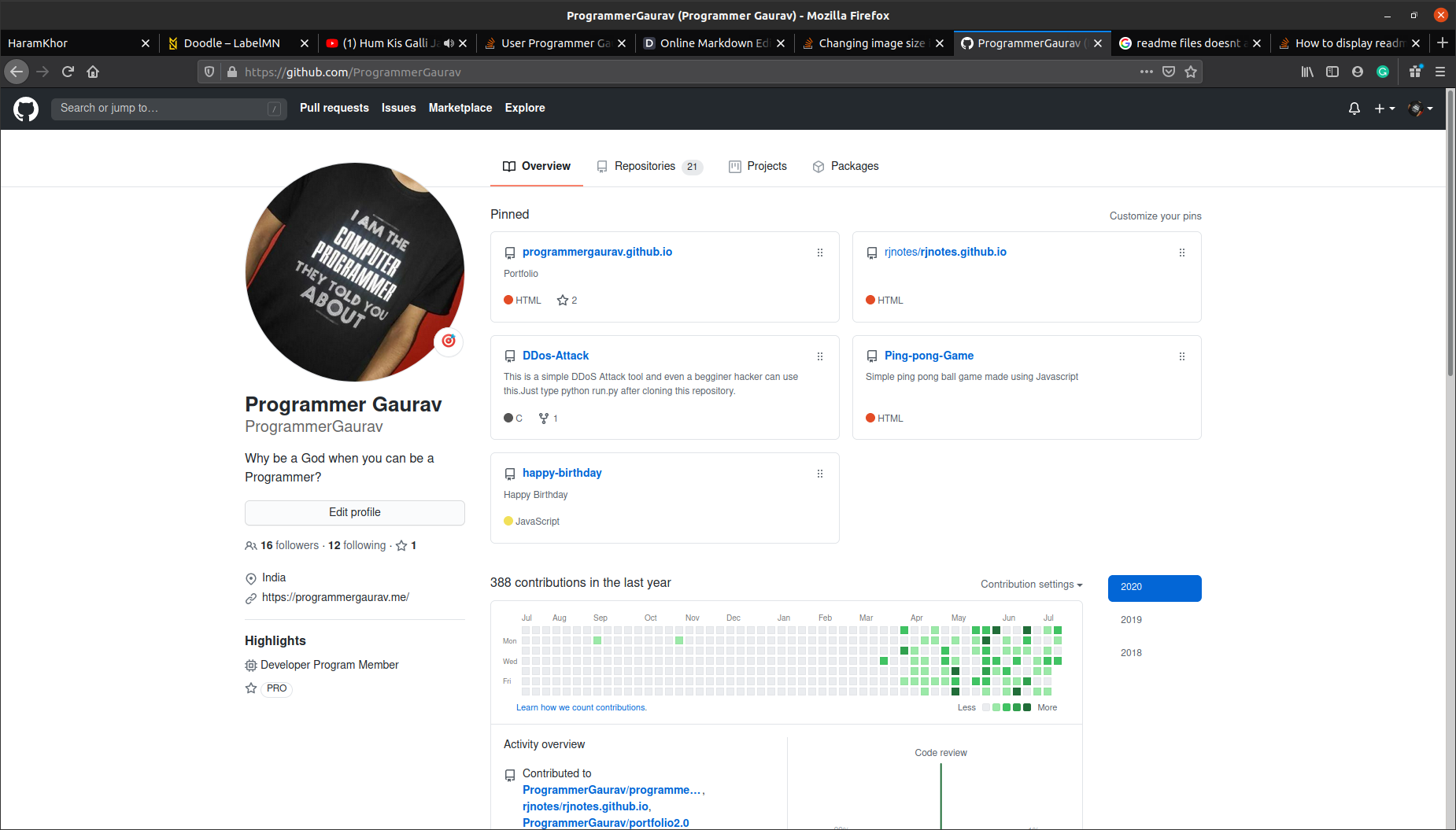Grab handle on Ping-pong-Game pin

tap(1182, 356)
